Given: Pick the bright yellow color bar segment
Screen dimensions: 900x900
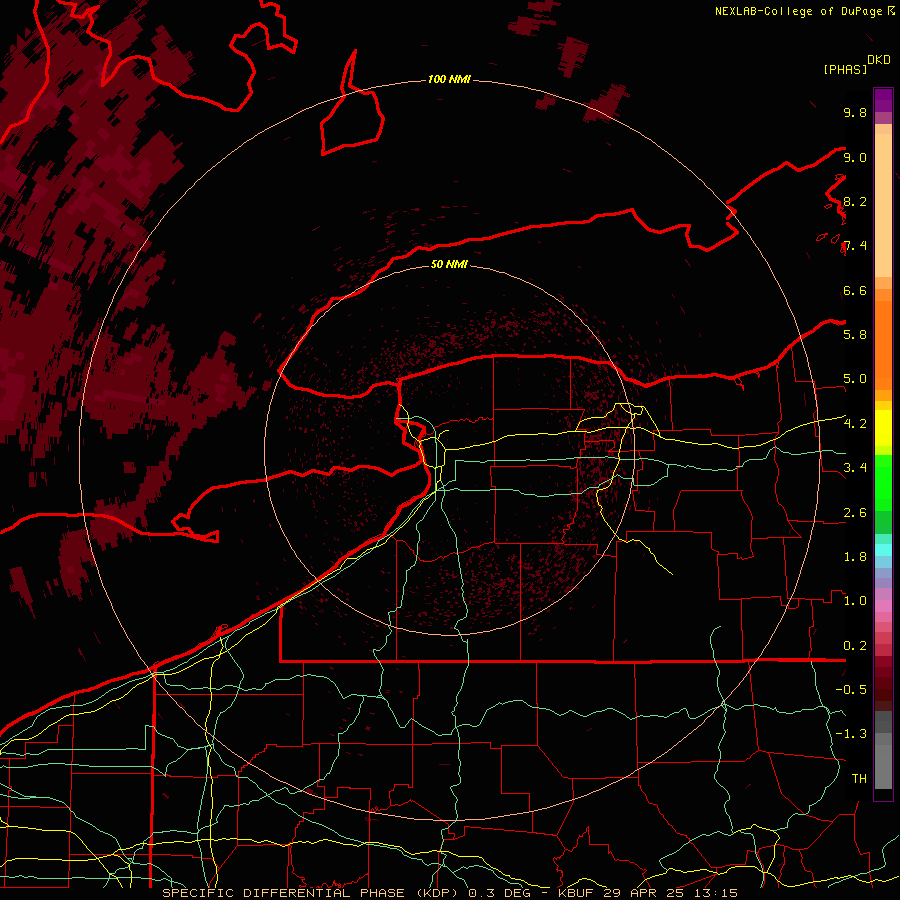Looking at the screenshot, I should click(883, 428).
